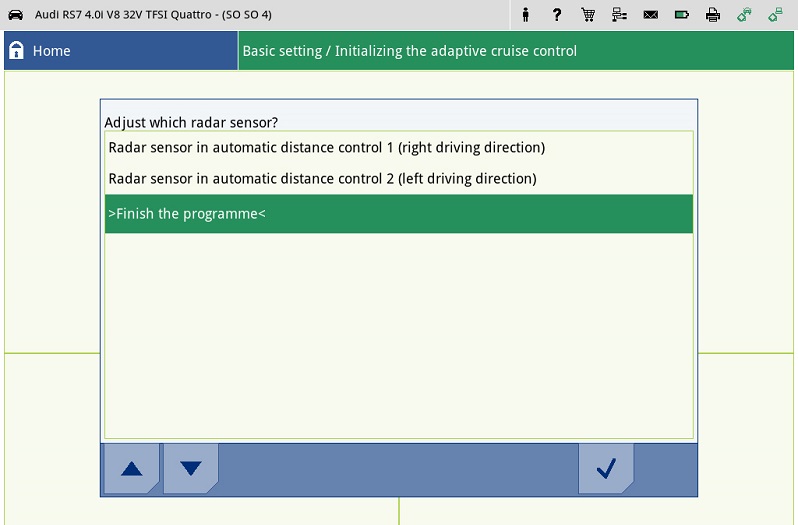Open the shopping cart icon
Screen dimensions: 798x525
588,15
